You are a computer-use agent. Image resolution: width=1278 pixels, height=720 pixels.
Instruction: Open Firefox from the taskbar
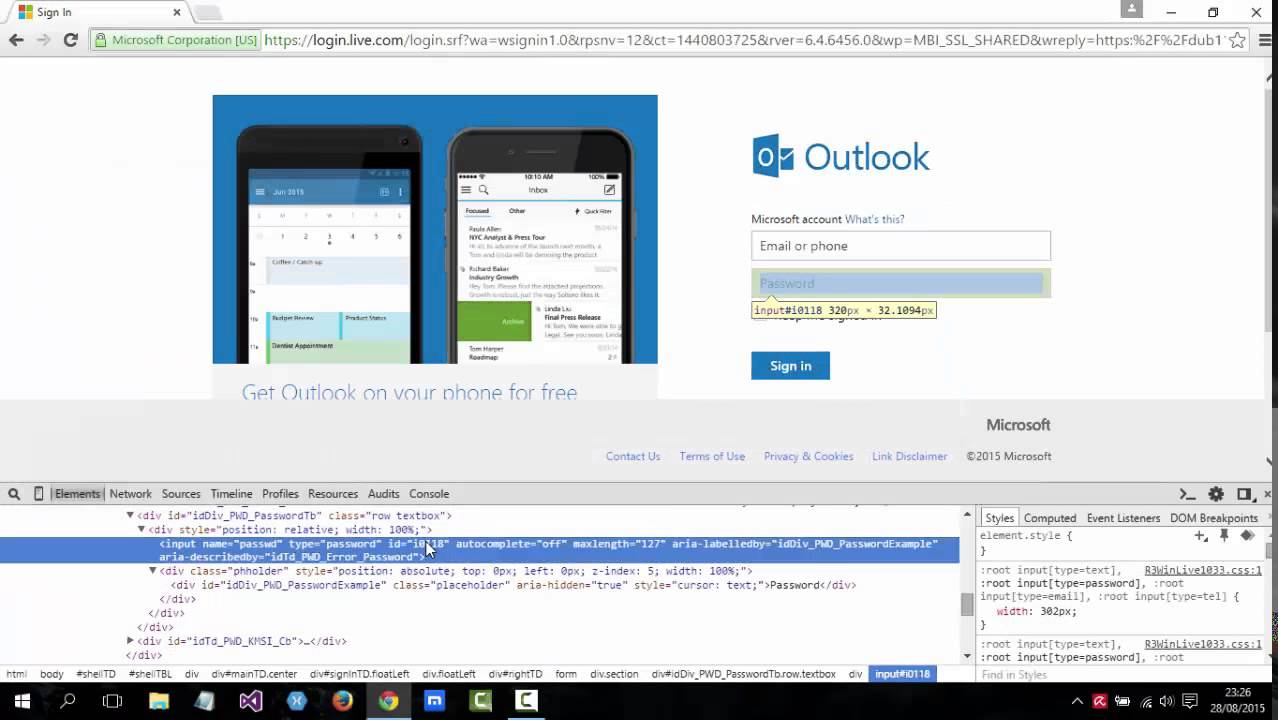pyautogui.click(x=342, y=701)
